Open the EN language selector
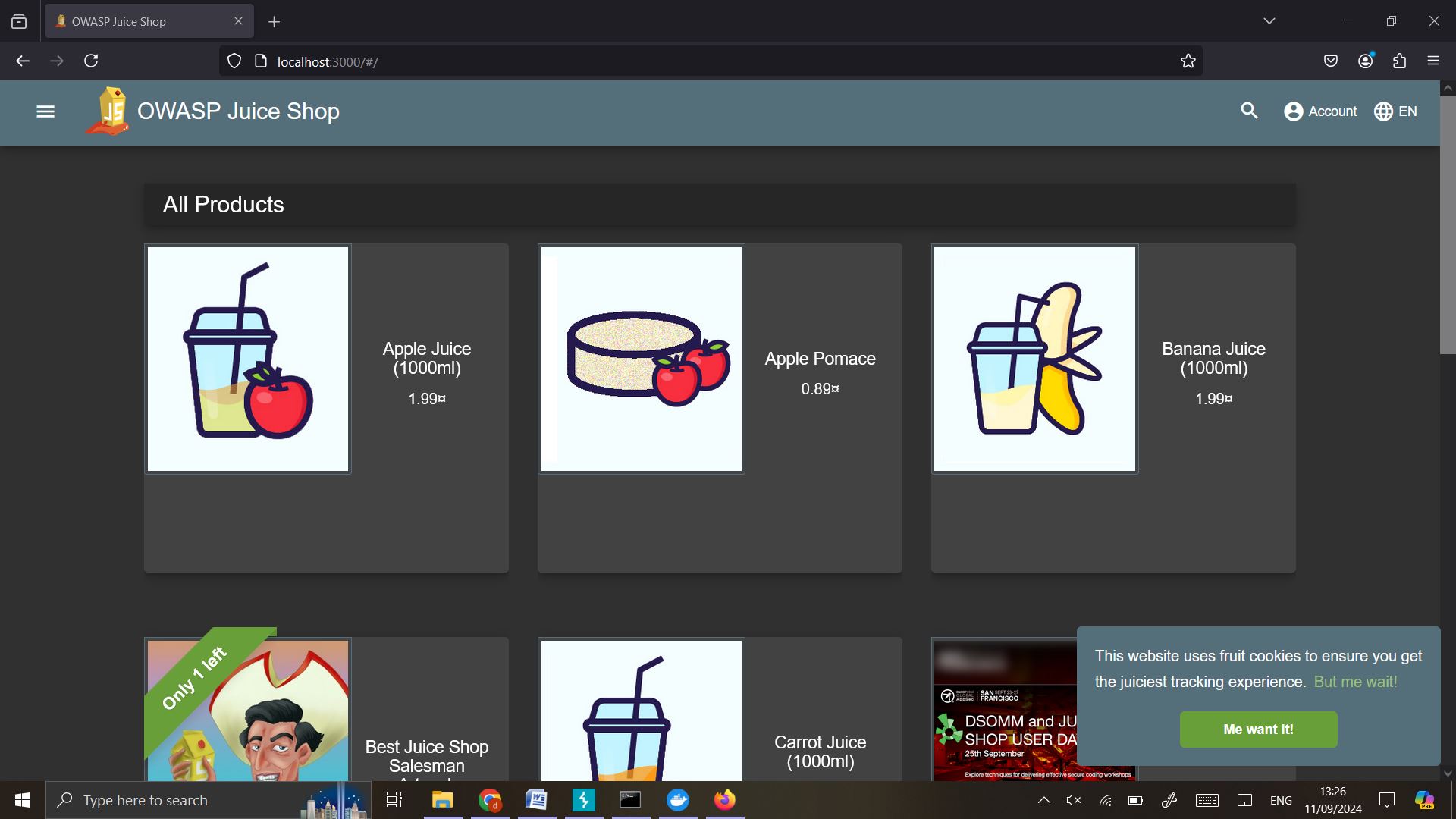Viewport: 1456px width, 819px height. point(1395,111)
